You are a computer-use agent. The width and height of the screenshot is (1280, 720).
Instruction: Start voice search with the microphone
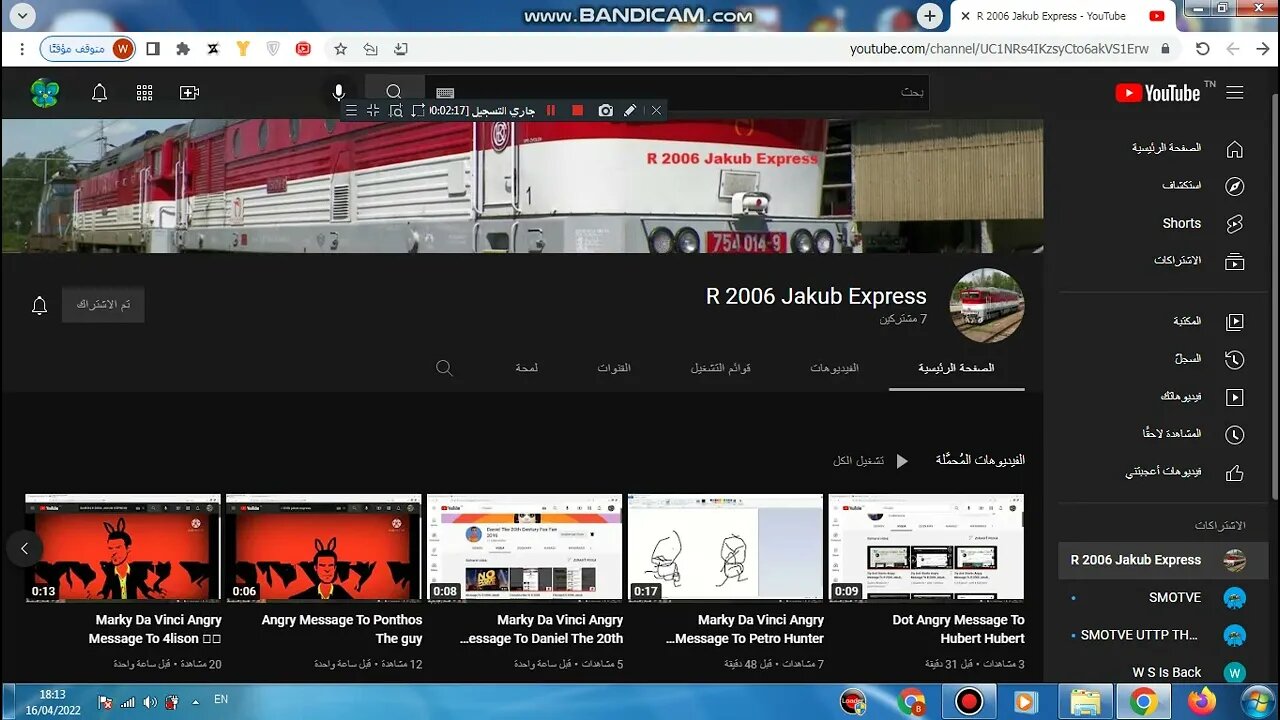click(339, 93)
